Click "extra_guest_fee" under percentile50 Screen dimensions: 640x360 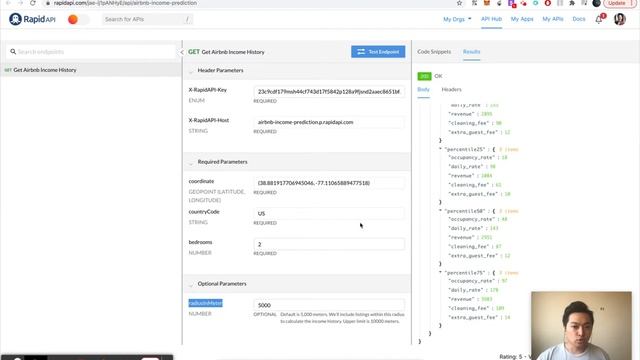click(x=473, y=256)
